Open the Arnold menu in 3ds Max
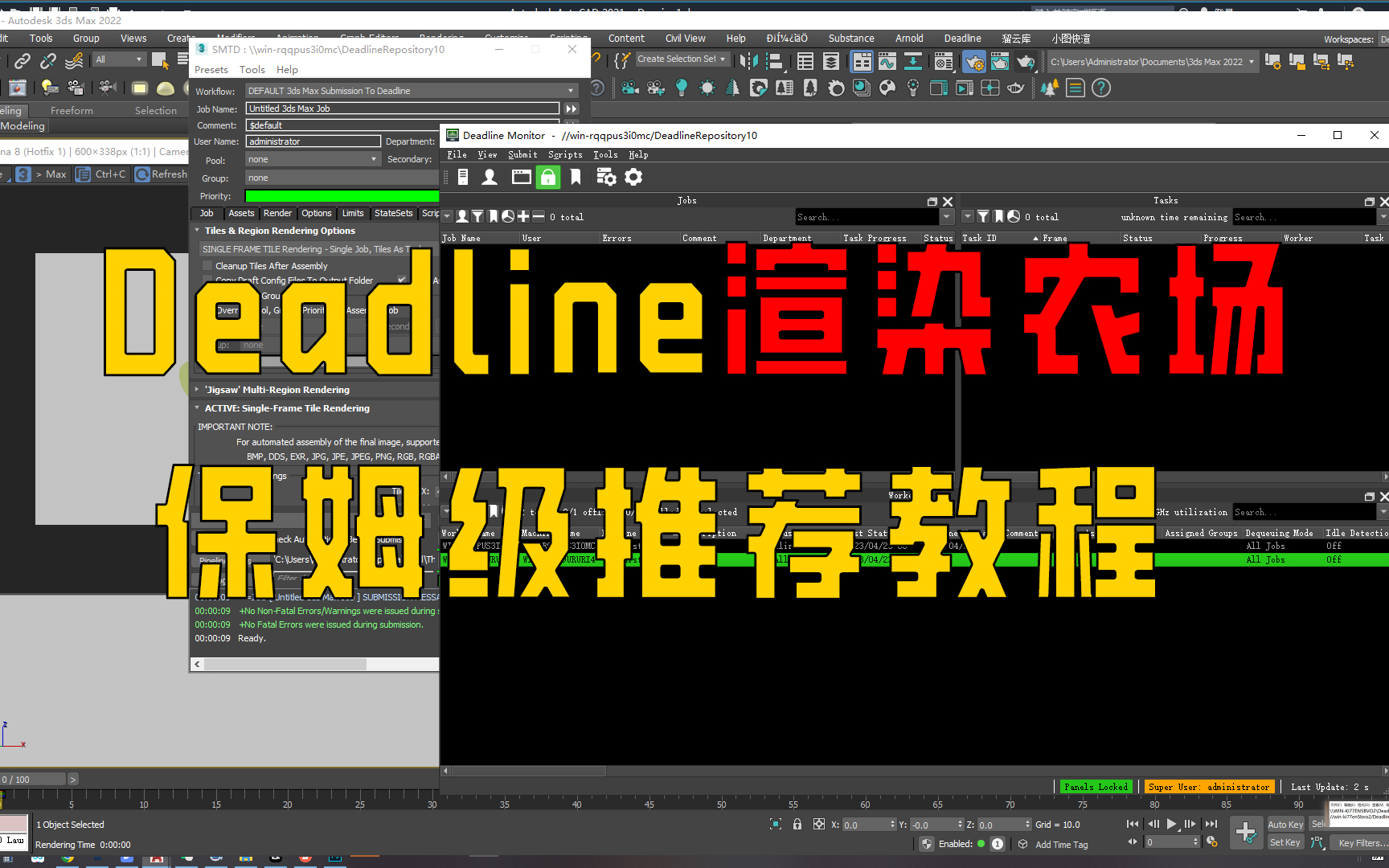This screenshot has height=868, width=1389. click(909, 39)
